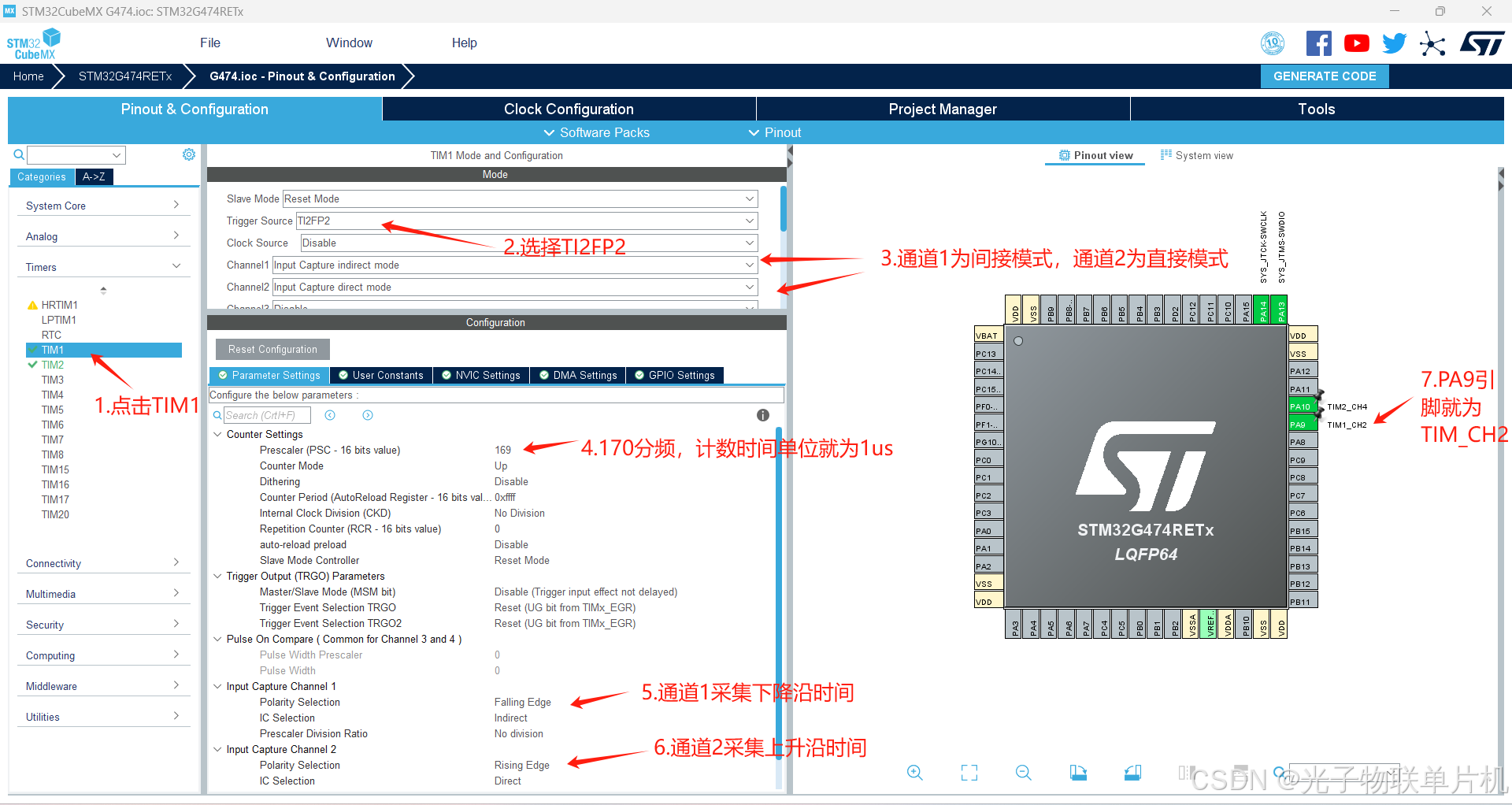The height and width of the screenshot is (805, 1512).
Task: Open the DMA Settings tab
Action: (x=578, y=375)
